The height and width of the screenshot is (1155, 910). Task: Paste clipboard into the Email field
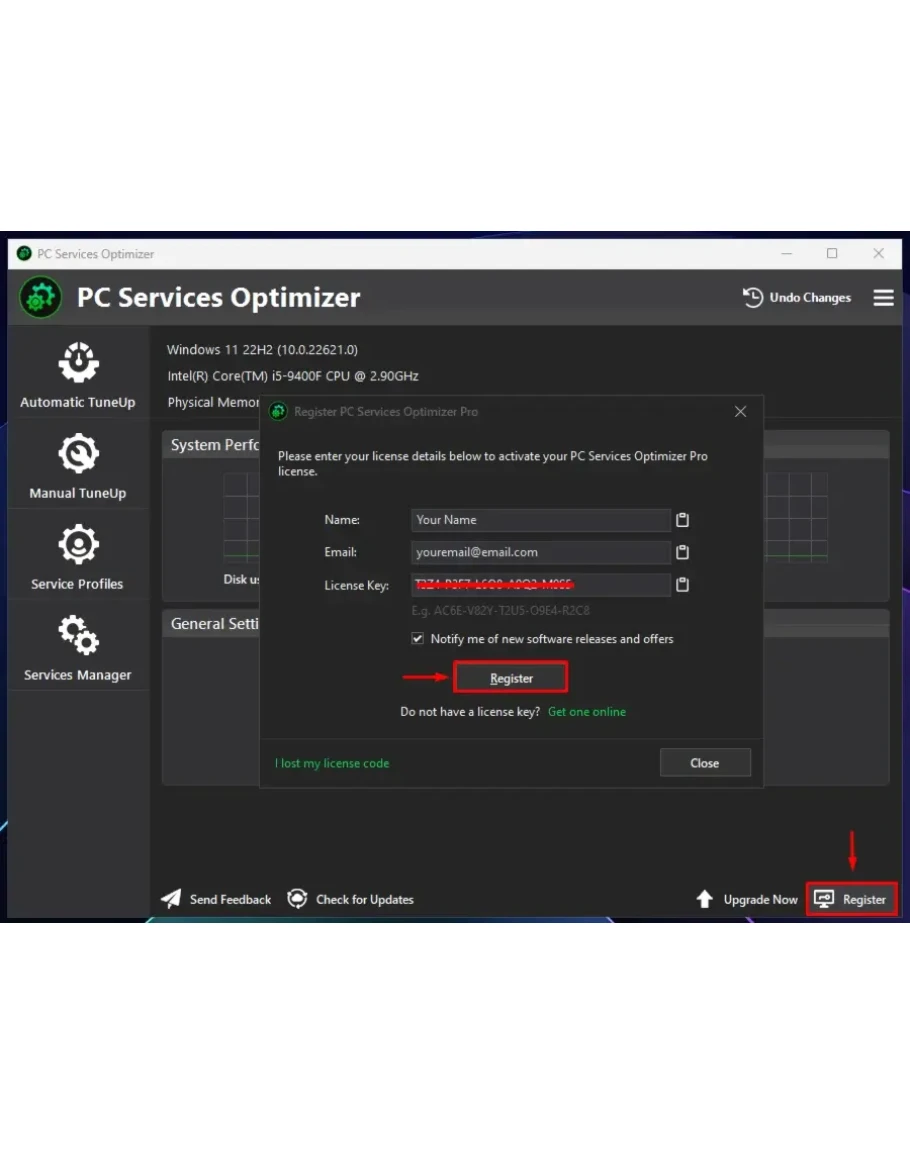(x=682, y=552)
